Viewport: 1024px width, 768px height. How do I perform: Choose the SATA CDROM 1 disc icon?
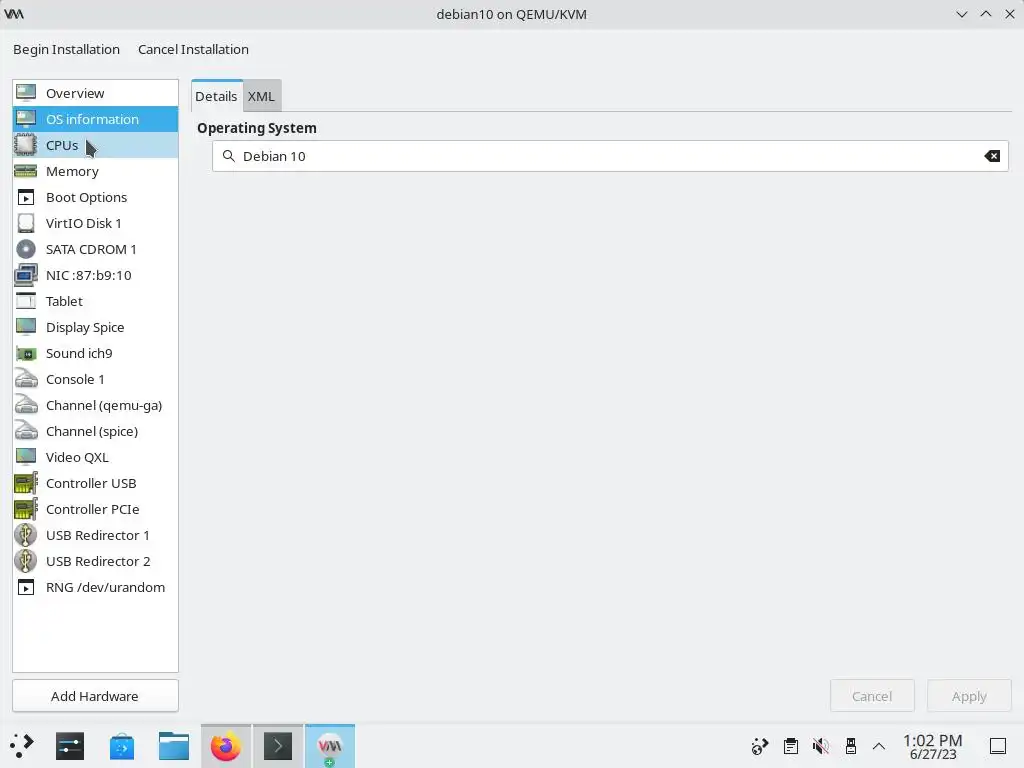26,249
